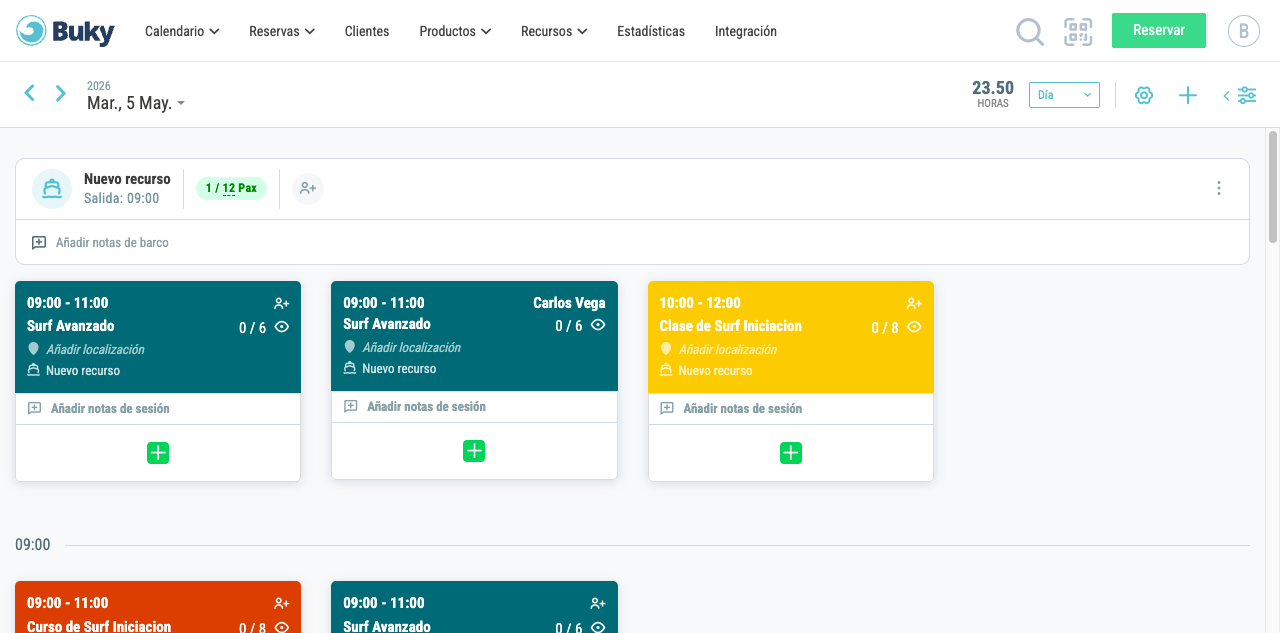
Task: Click Añadir localización on first Surf Avanzado
Action: tap(95, 349)
